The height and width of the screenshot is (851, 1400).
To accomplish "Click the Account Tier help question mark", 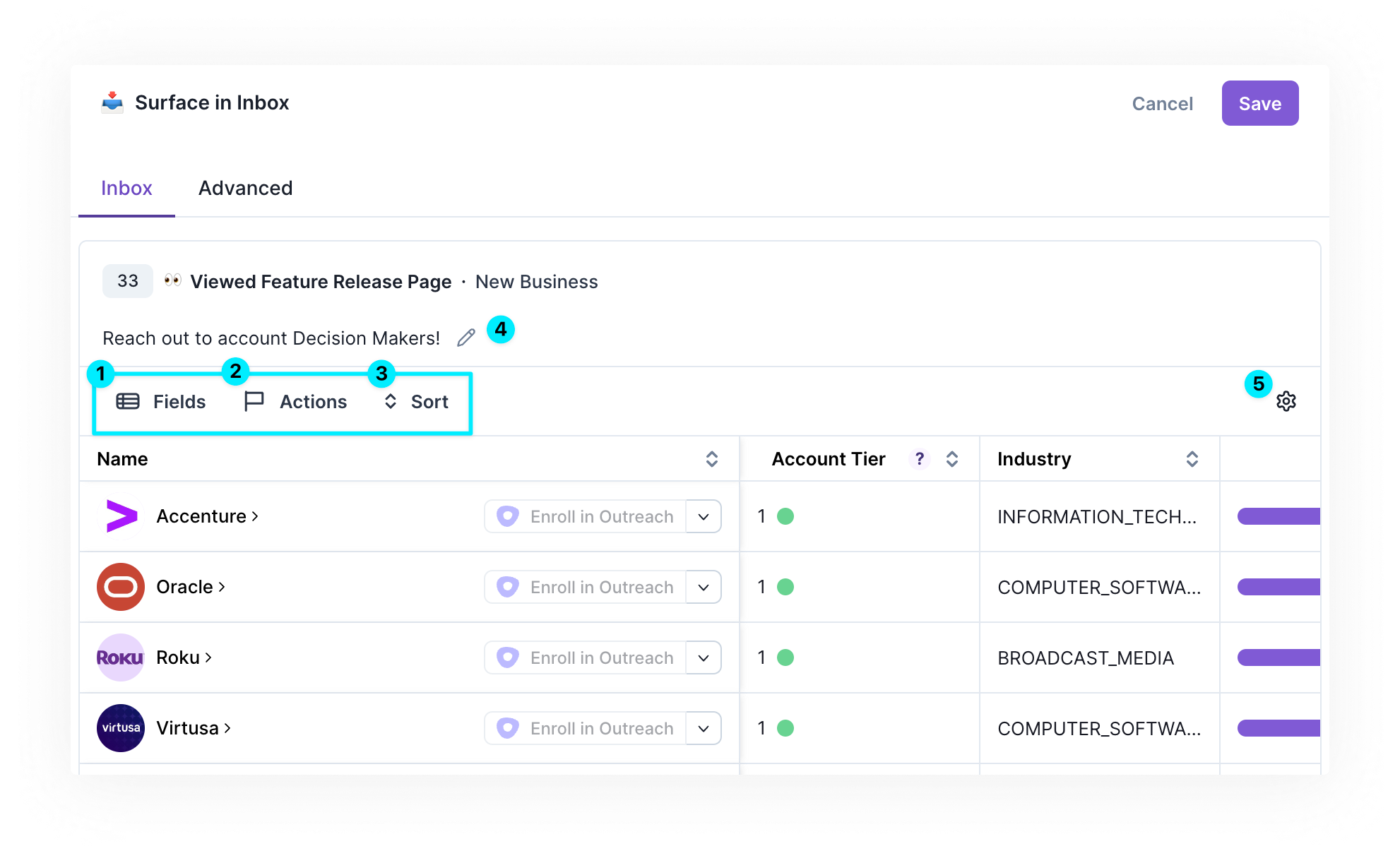I will point(919,459).
